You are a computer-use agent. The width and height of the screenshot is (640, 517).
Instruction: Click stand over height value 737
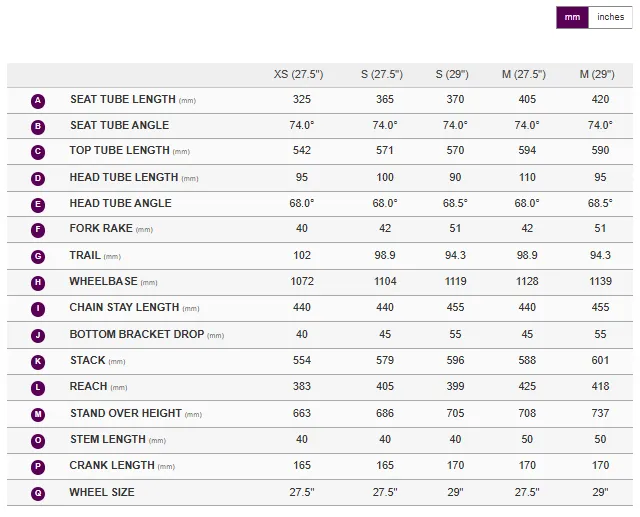[600, 413]
